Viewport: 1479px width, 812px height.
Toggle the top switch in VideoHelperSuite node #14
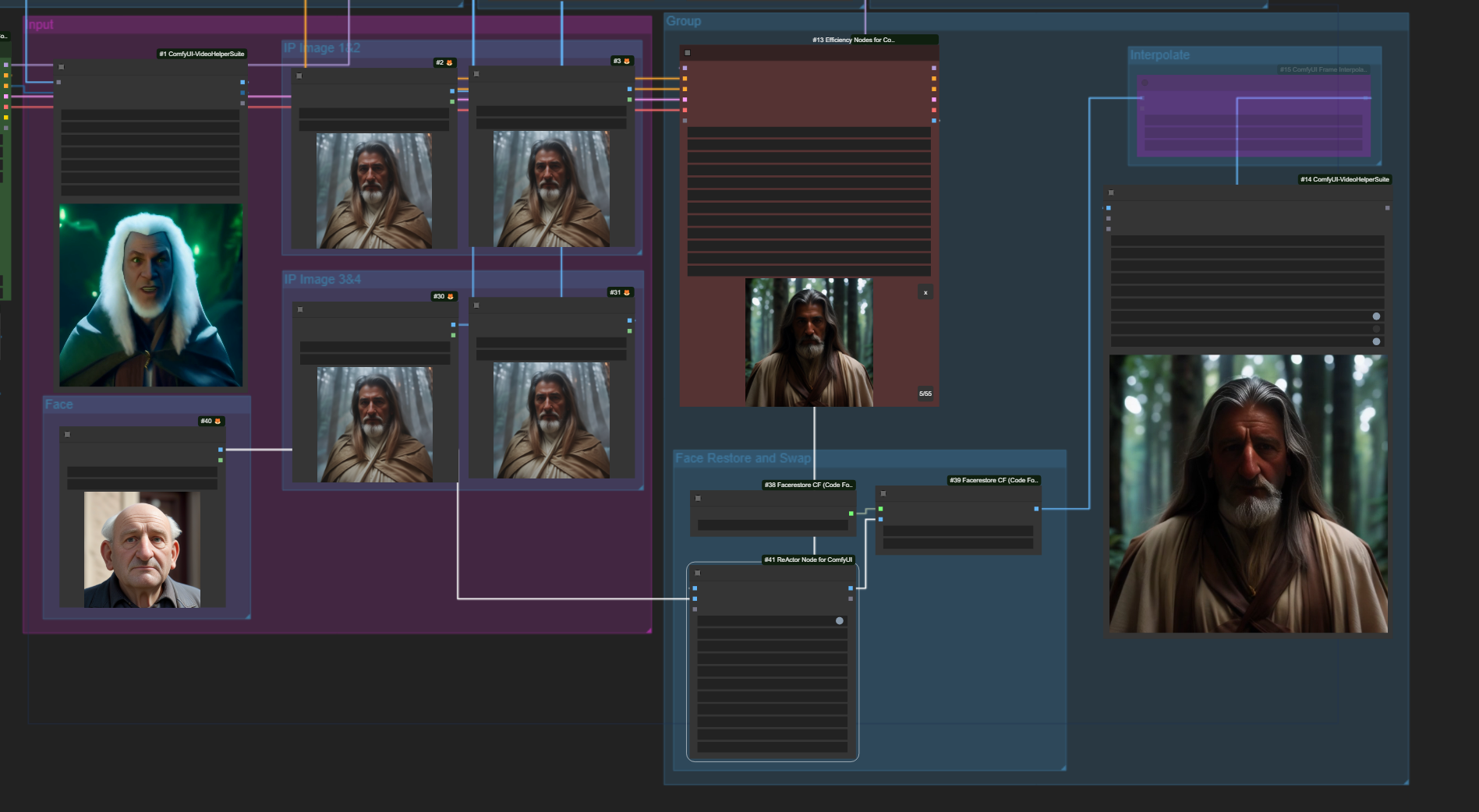click(x=1376, y=316)
